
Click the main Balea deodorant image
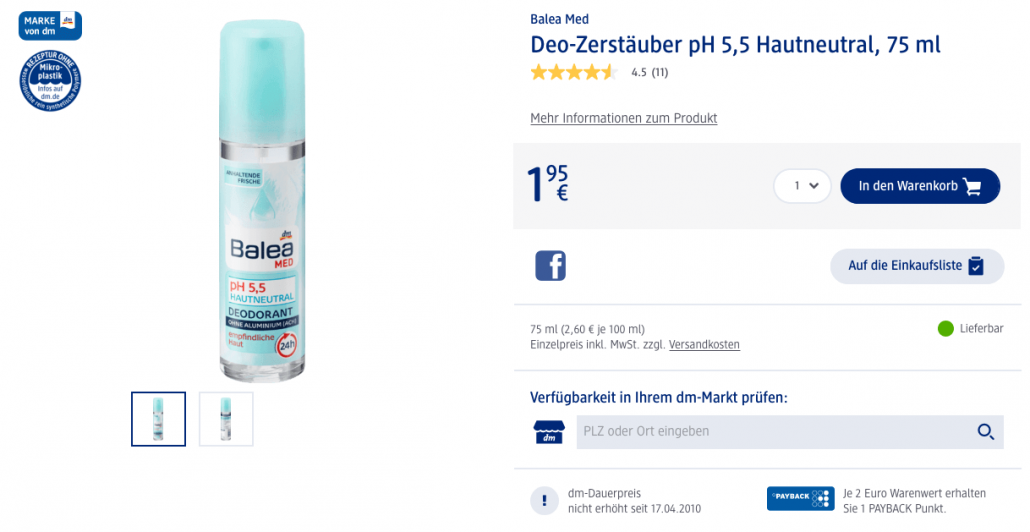(262, 200)
